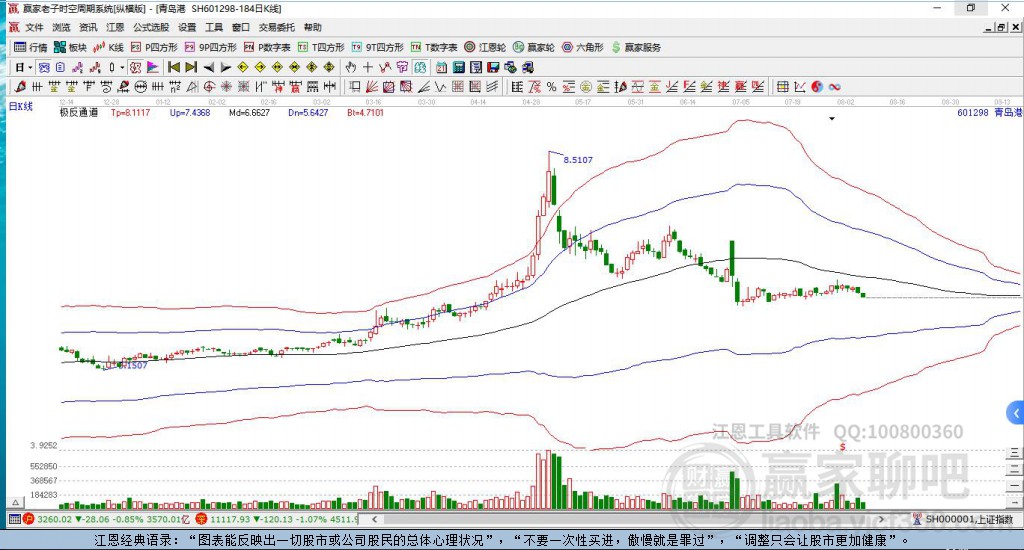Open the 交易委托 menu
This screenshot has width=1024, height=550.
tap(277, 27)
